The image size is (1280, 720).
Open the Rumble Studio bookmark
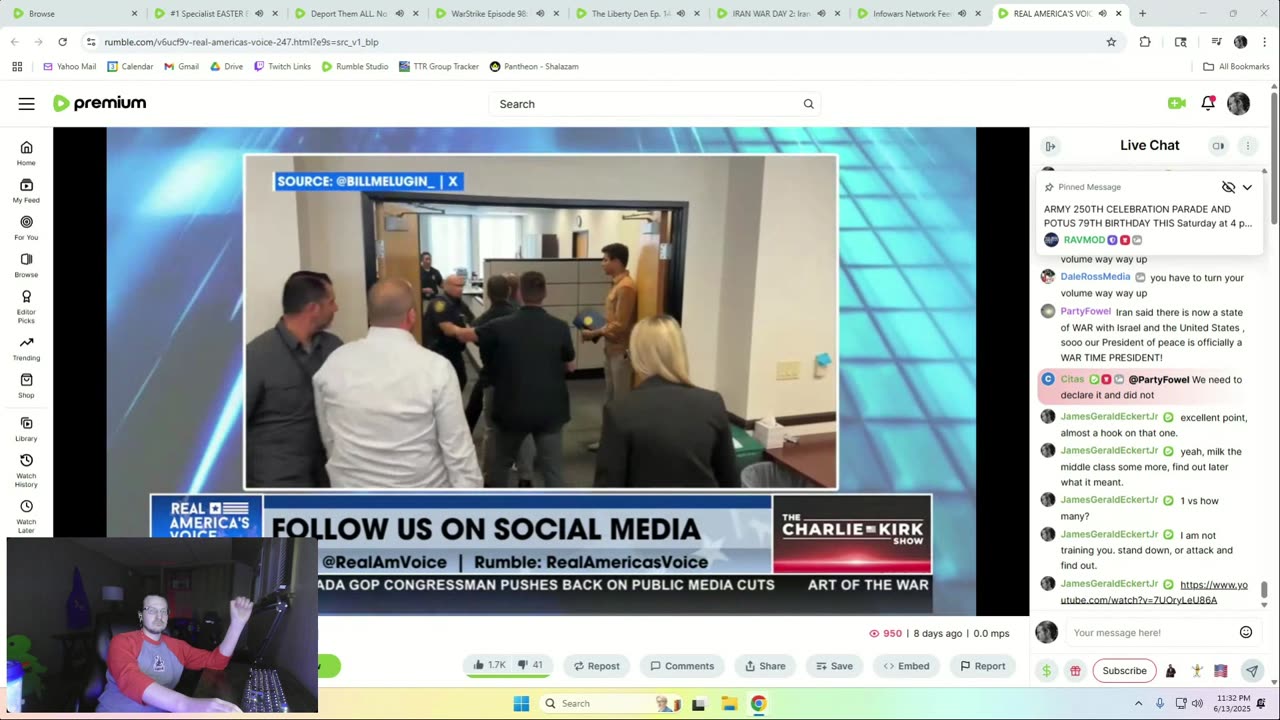[x=355, y=66]
